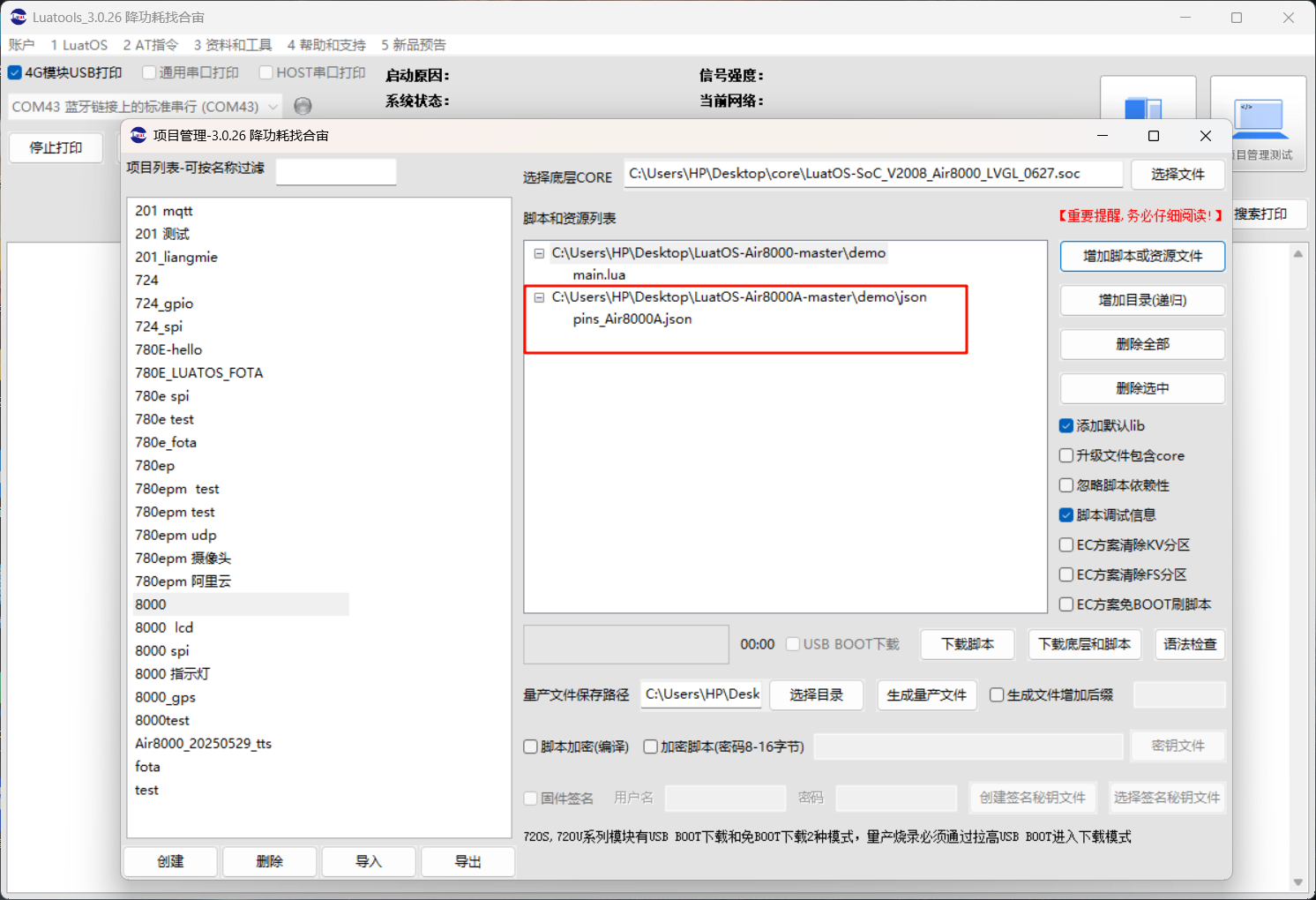The width and height of the screenshot is (1316, 900).
Task: Enable EC方案清除KV分区 checkbox
Action: 1066,544
